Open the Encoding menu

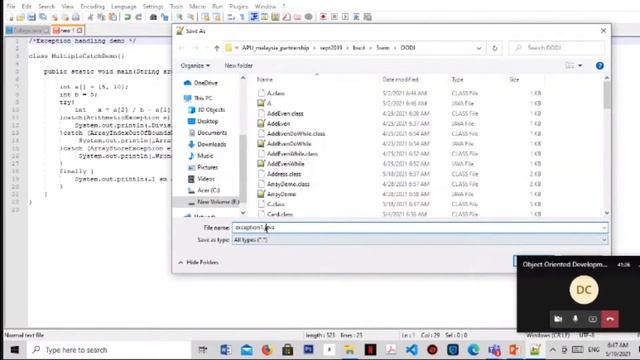coord(92,7)
